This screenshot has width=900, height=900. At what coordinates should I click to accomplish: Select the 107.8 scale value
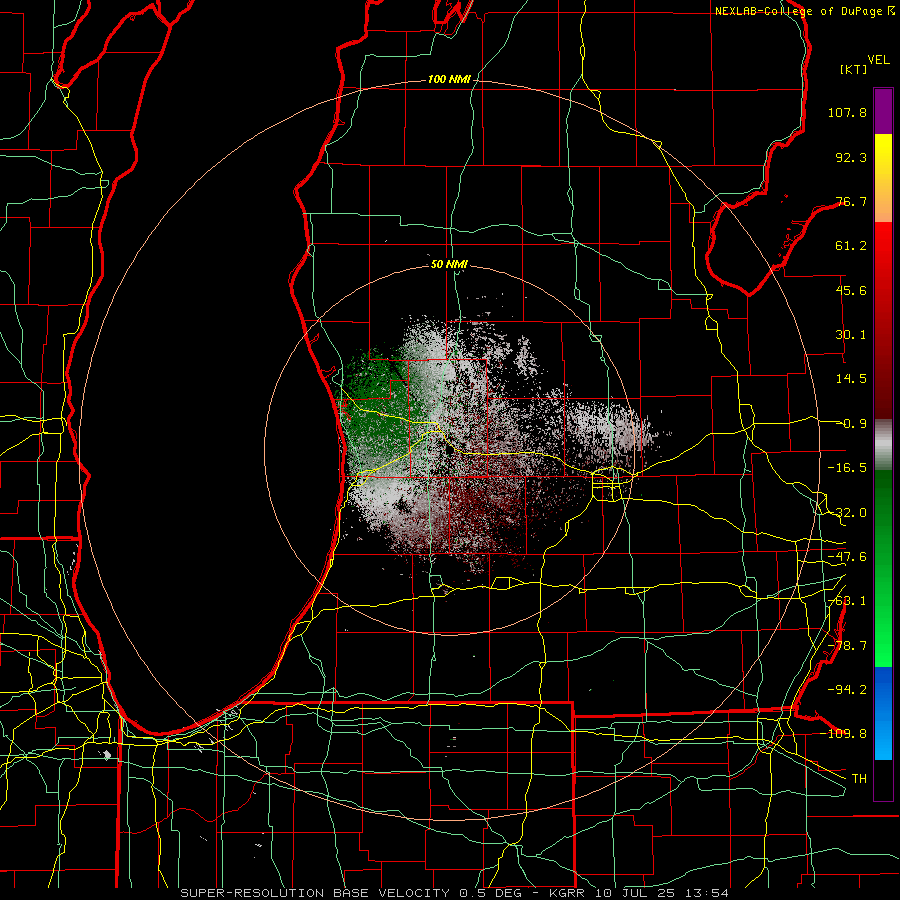click(x=847, y=112)
